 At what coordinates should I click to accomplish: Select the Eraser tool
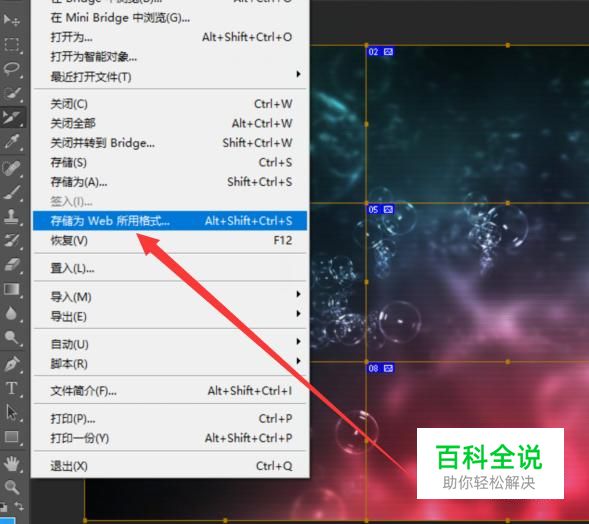pyautogui.click(x=12, y=265)
